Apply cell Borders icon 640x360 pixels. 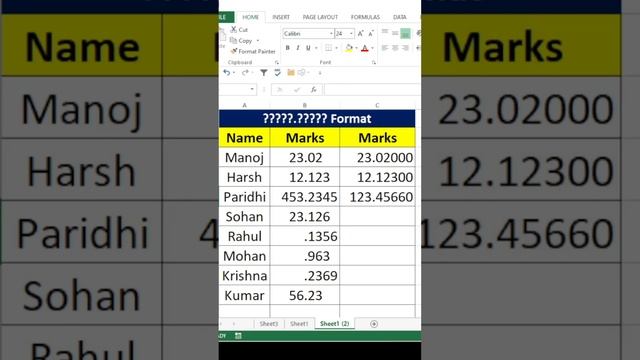pos(329,48)
